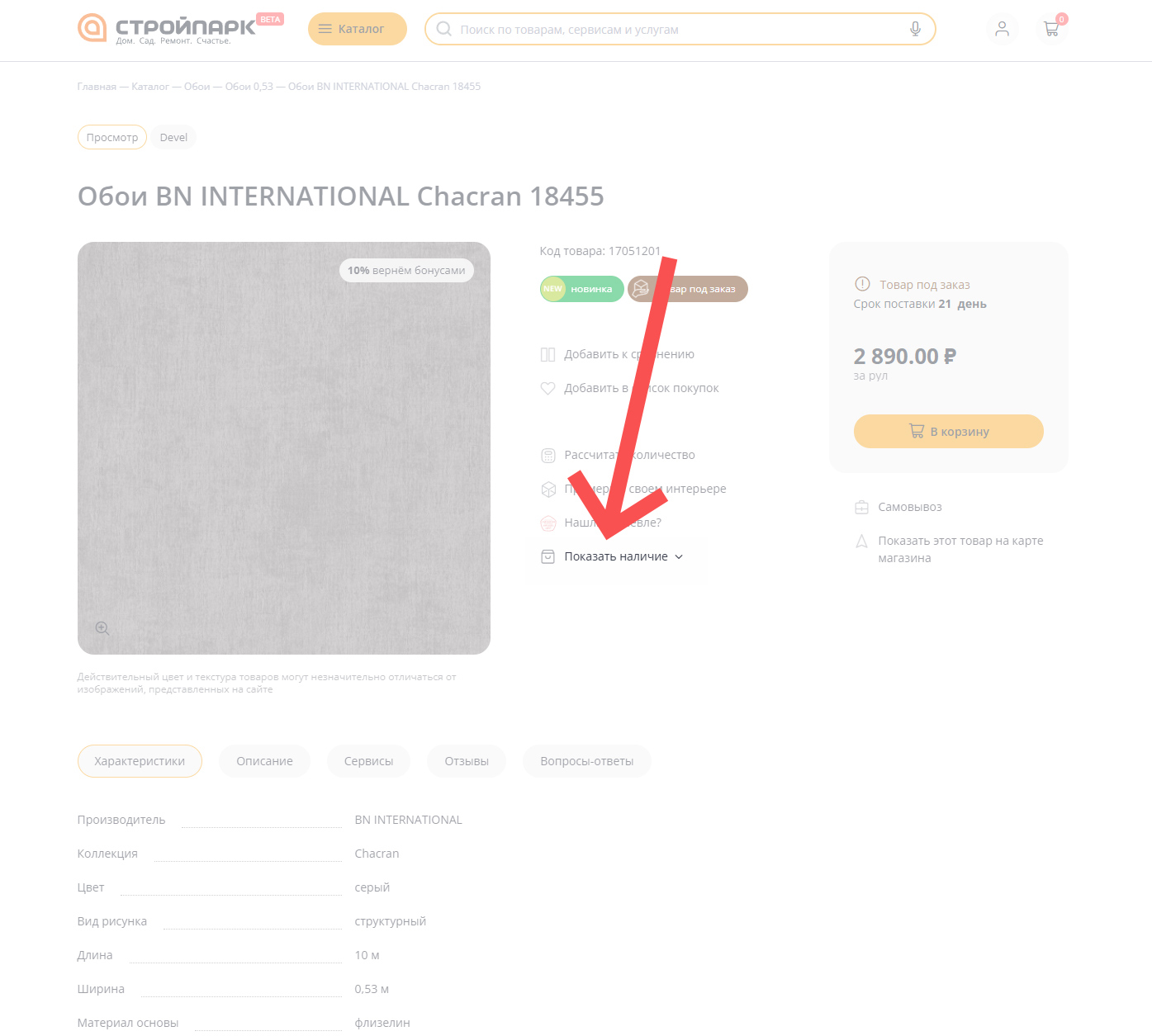1152x1036 pixels.
Task: Click the Самовывоз pickup icon
Action: (x=861, y=507)
